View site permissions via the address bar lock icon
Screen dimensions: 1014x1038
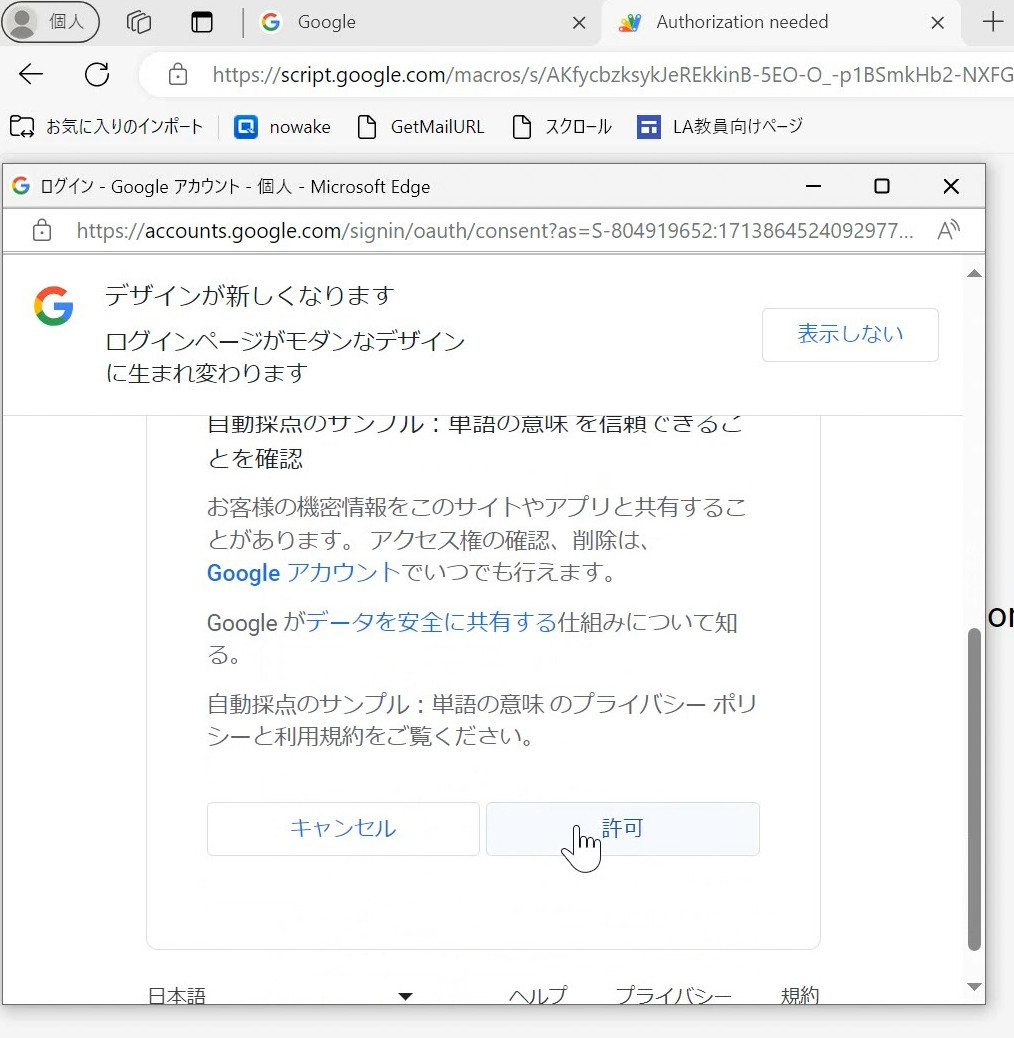click(x=176, y=74)
